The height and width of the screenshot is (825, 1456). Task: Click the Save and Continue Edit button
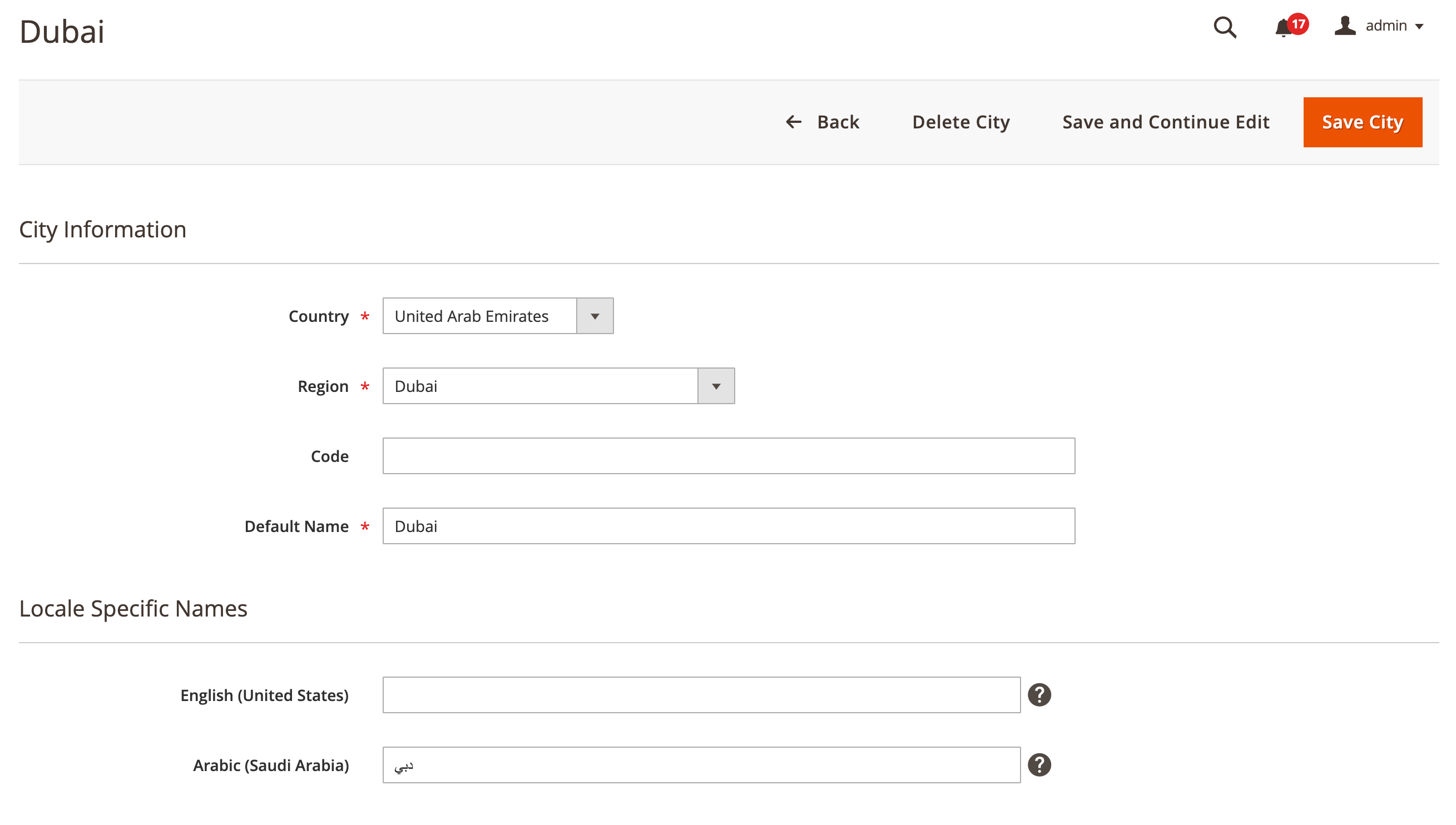1166,122
